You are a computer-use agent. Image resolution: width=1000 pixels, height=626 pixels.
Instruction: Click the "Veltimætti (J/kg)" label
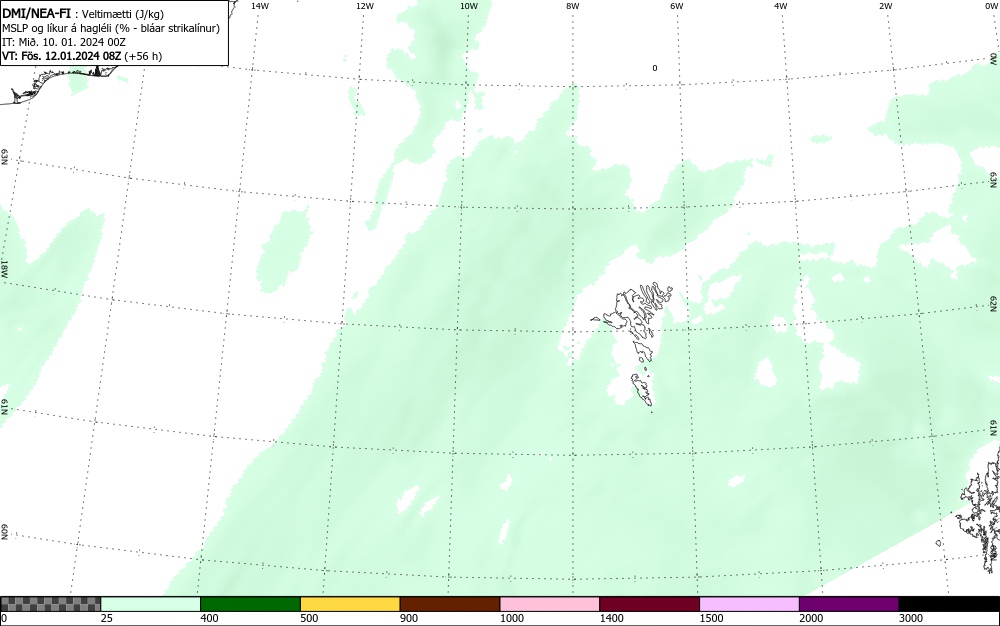pyautogui.click(x=122, y=15)
